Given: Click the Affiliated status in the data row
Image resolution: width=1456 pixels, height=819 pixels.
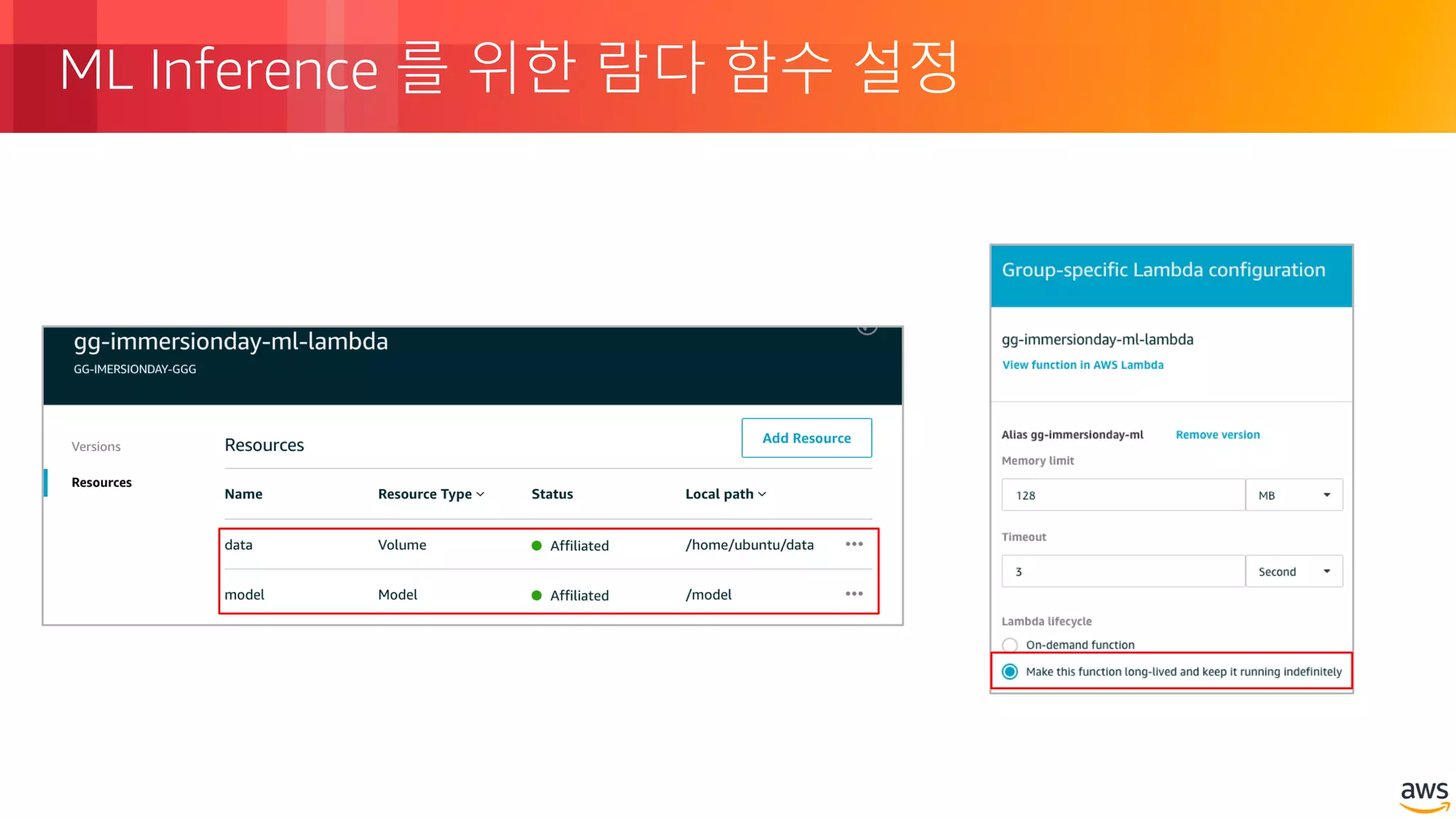Looking at the screenshot, I should click(570, 545).
